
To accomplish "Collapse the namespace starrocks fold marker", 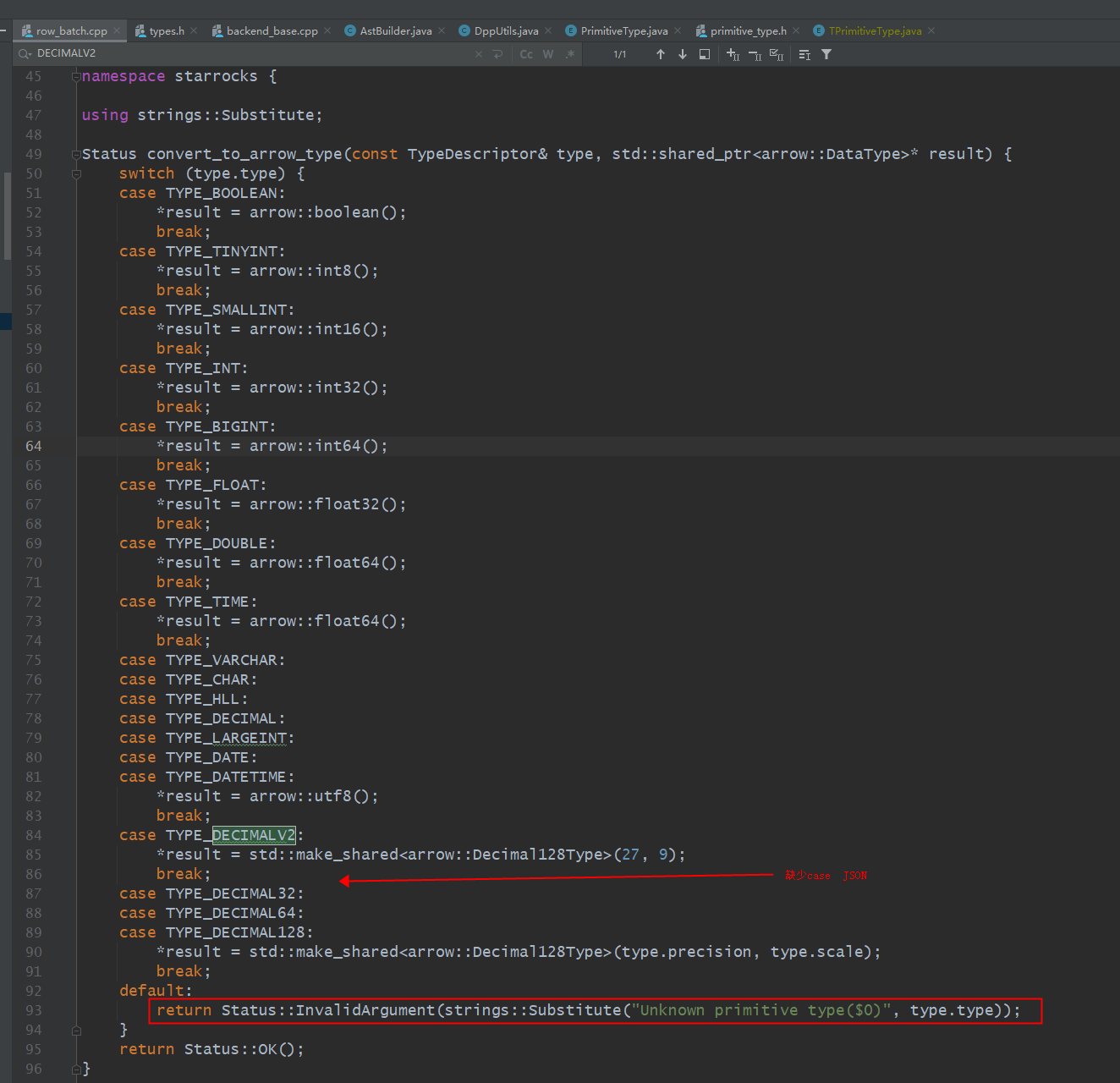I will pos(76,76).
